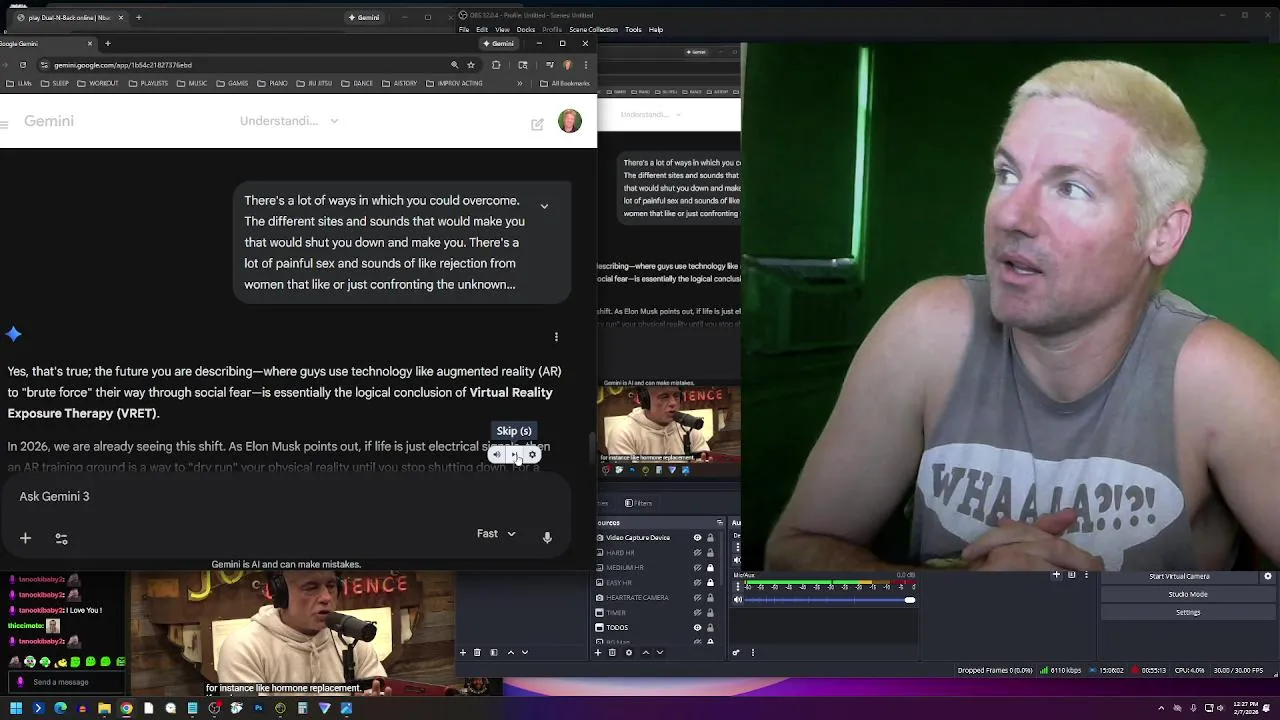Enable OBS Studio Mode
This screenshot has height=720, width=1280.
click(x=1188, y=594)
